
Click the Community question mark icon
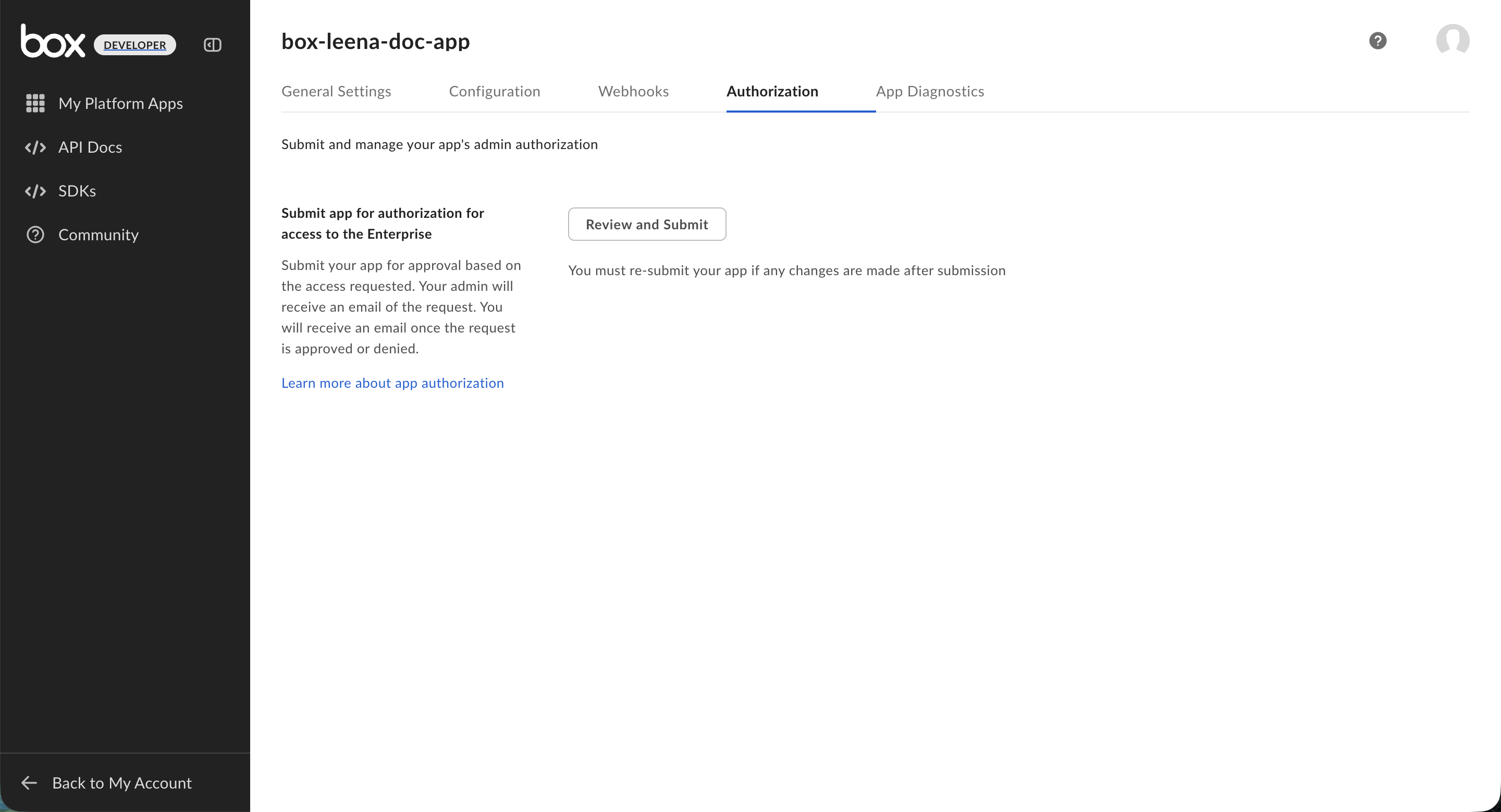click(x=35, y=235)
